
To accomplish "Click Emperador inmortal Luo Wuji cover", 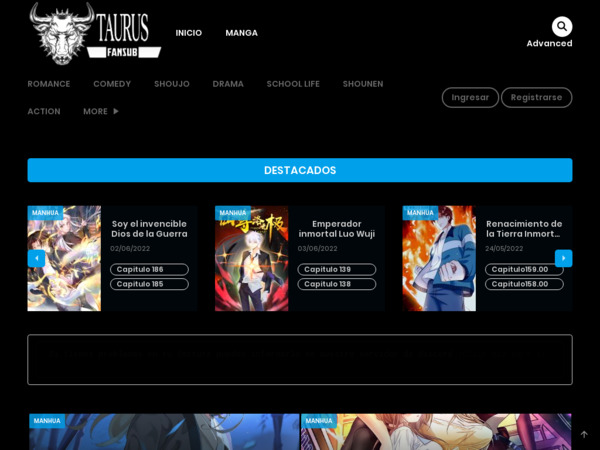I will (x=252, y=258).
